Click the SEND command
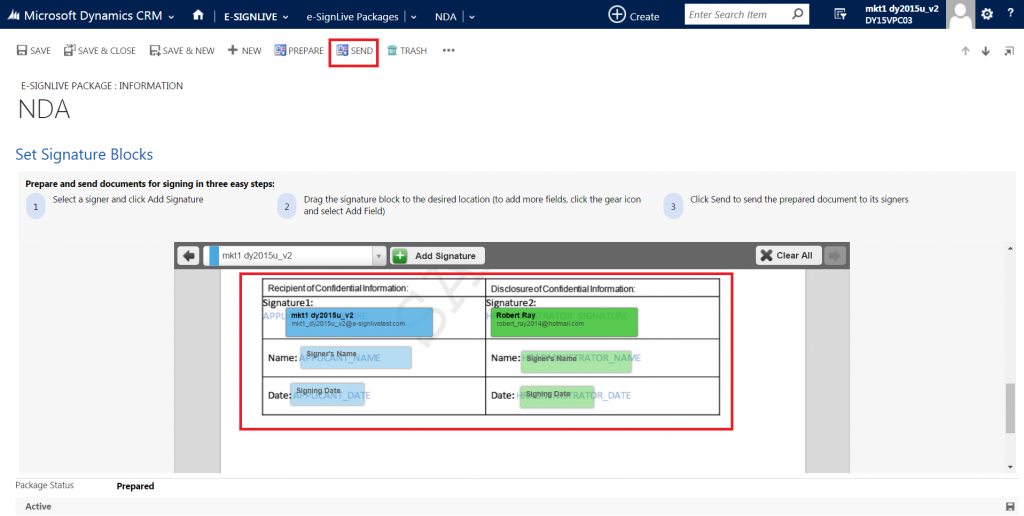The height and width of the screenshot is (516, 1024). pos(355,50)
